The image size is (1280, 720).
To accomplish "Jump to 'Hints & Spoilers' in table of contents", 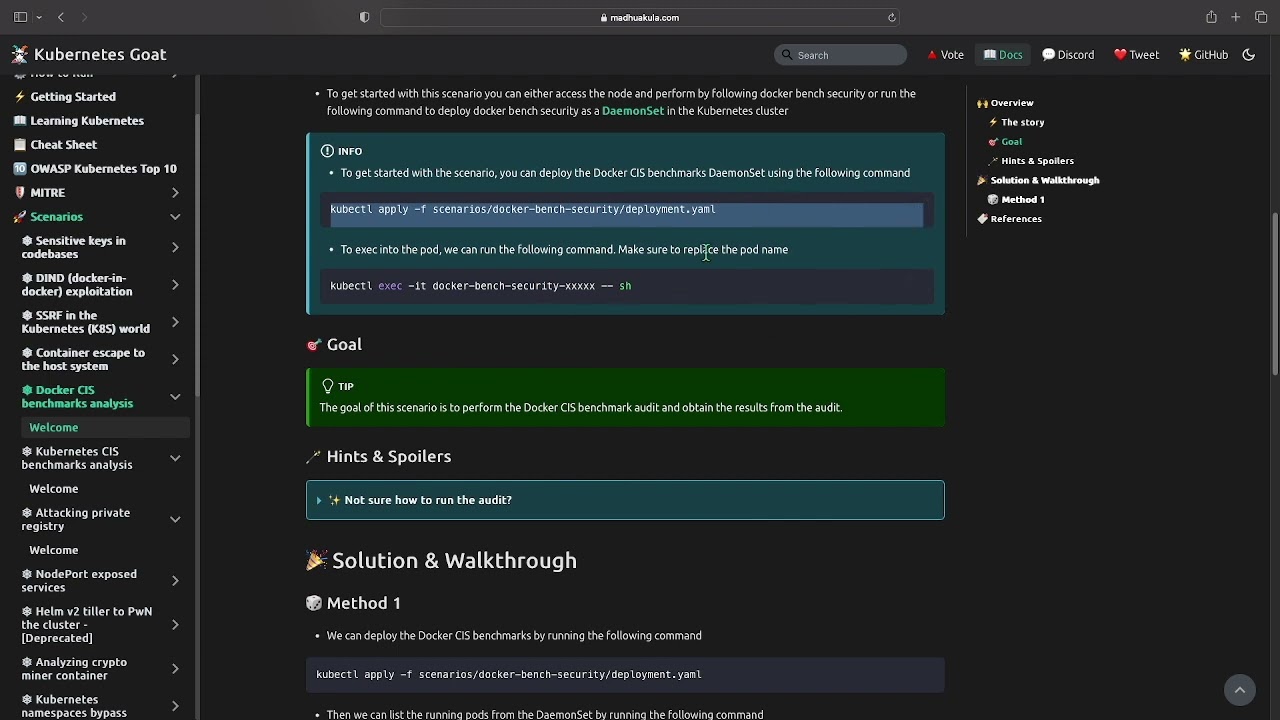I will 1037,161.
